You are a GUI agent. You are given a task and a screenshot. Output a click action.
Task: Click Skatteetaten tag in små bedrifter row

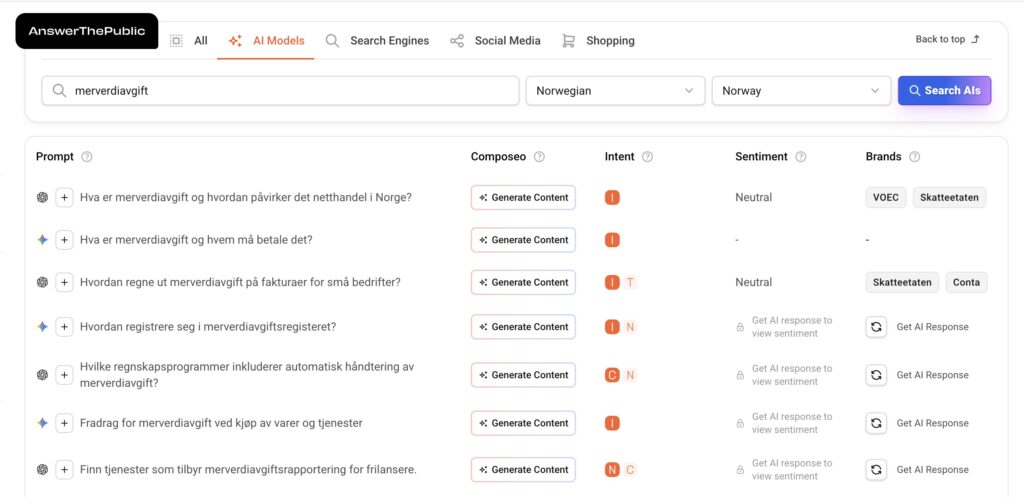pos(903,283)
